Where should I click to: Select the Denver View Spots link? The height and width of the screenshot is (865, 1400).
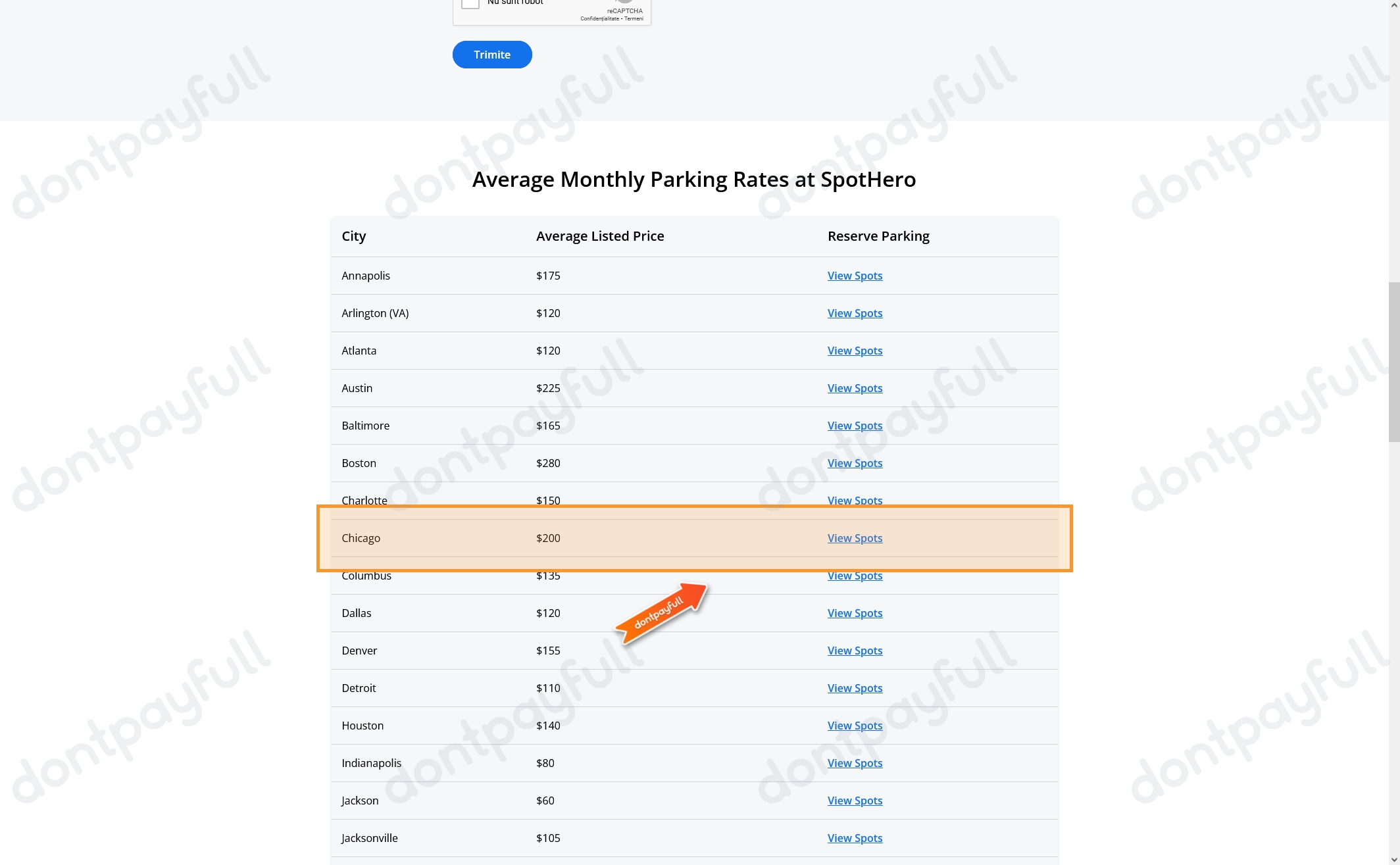pos(855,651)
